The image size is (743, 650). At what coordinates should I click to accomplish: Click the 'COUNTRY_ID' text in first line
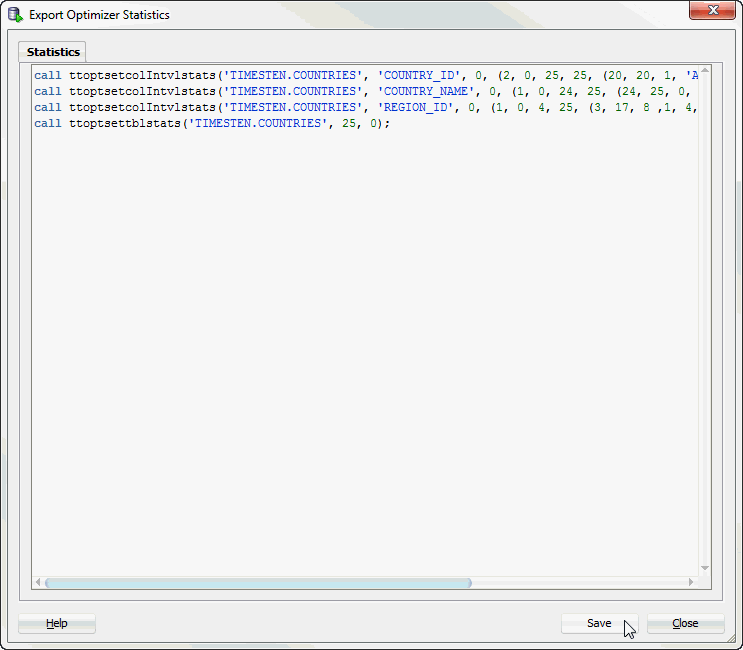419,75
